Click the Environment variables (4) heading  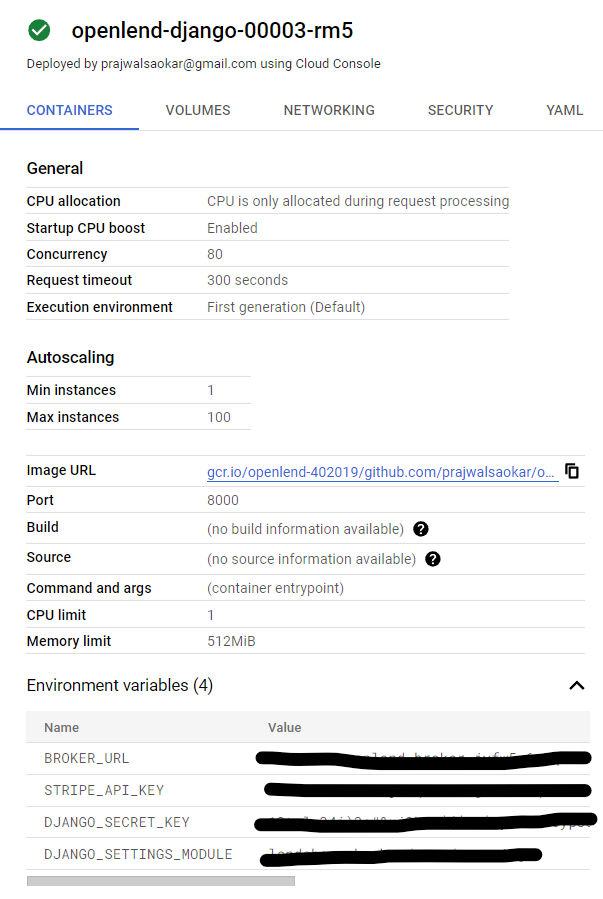pyautogui.click(x=119, y=686)
